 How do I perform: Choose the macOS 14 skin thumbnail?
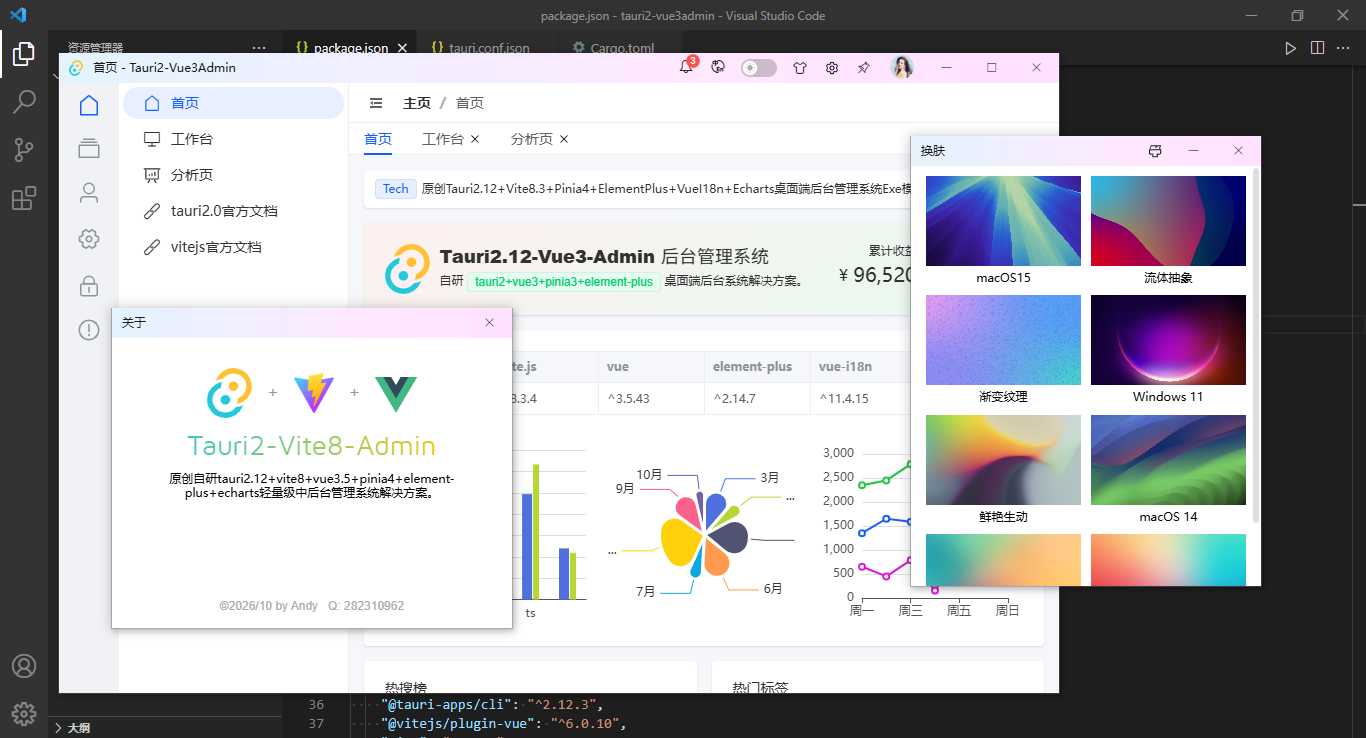point(1168,460)
